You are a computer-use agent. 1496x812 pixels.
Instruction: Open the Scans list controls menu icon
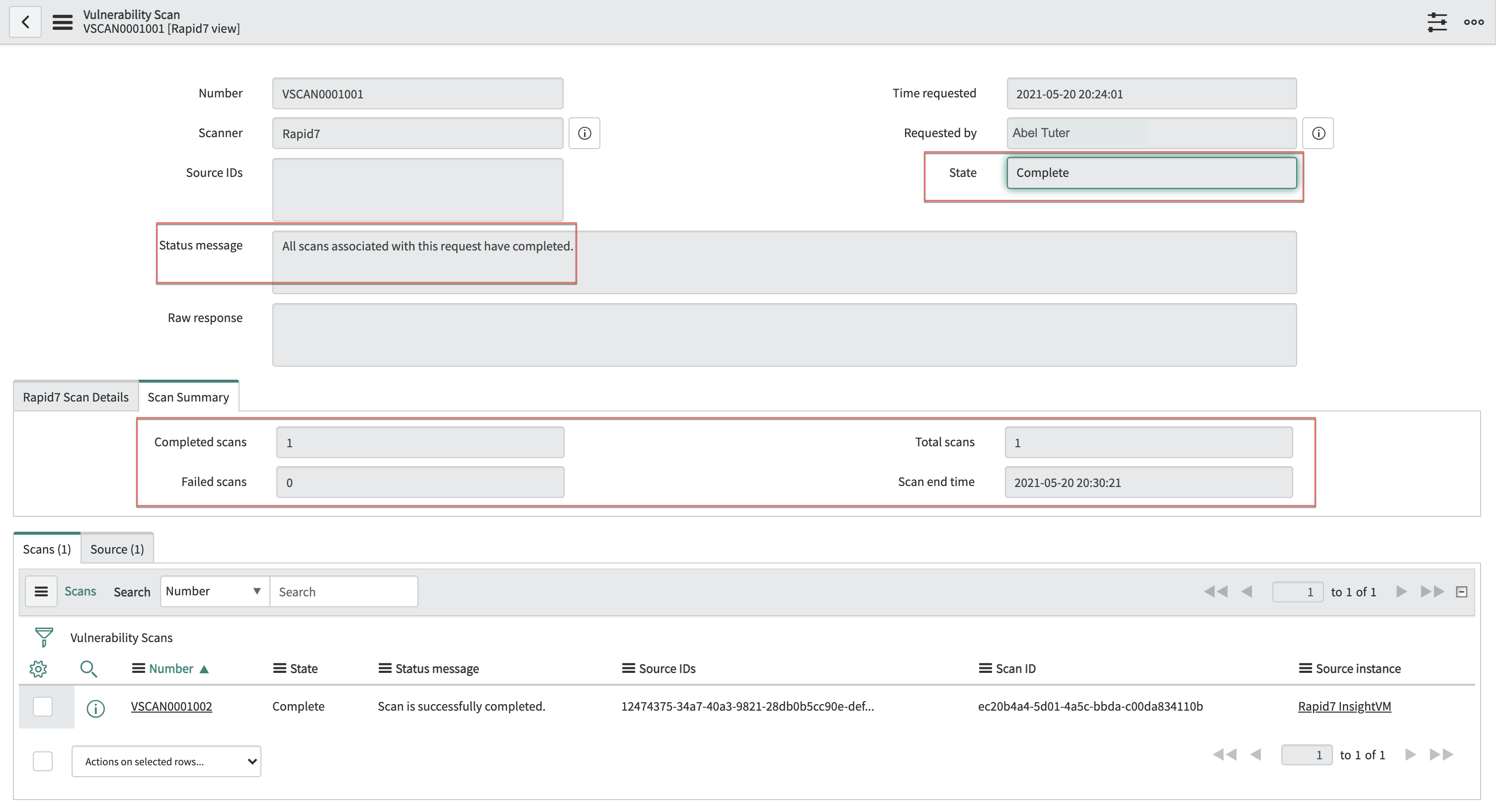coord(41,591)
